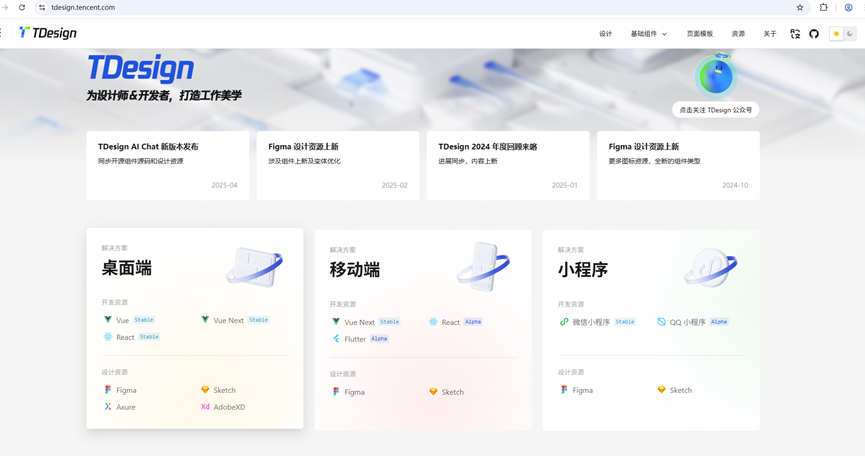Click Sketch icon in 桌面端 card

click(x=205, y=389)
